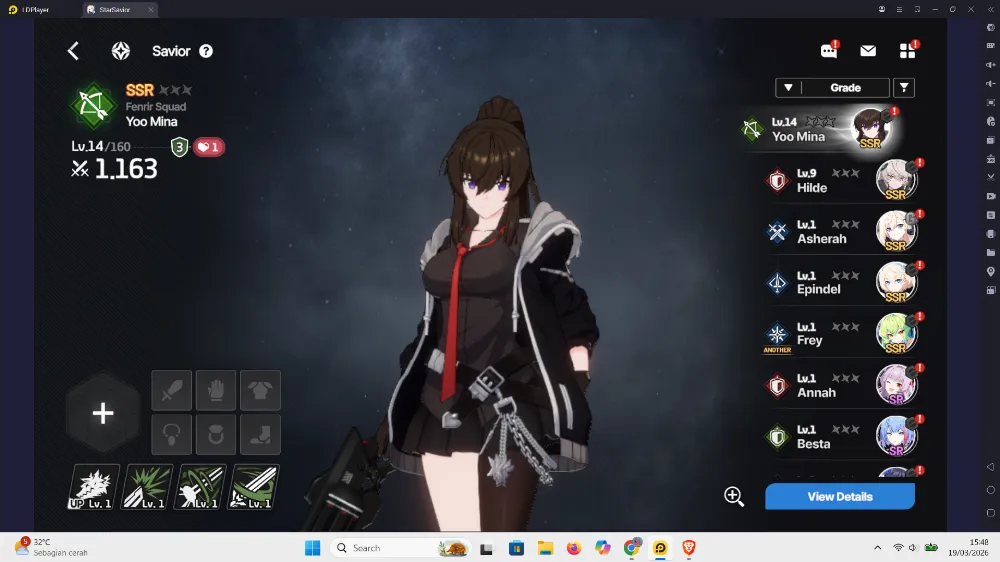Click the red heart affinity badge
The height and width of the screenshot is (562, 1000).
209,147
